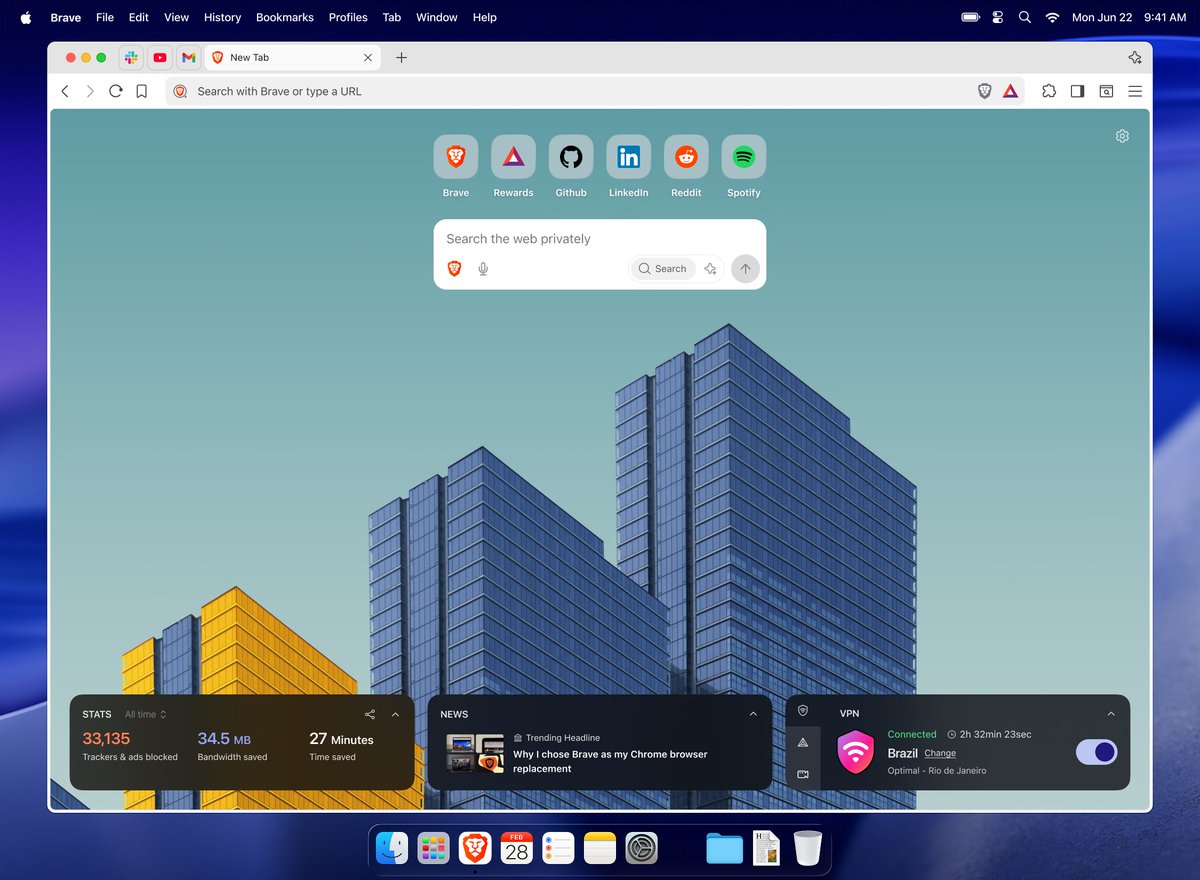Viewport: 1200px width, 880px height.
Task: Open the Window menu
Action: tap(437, 17)
